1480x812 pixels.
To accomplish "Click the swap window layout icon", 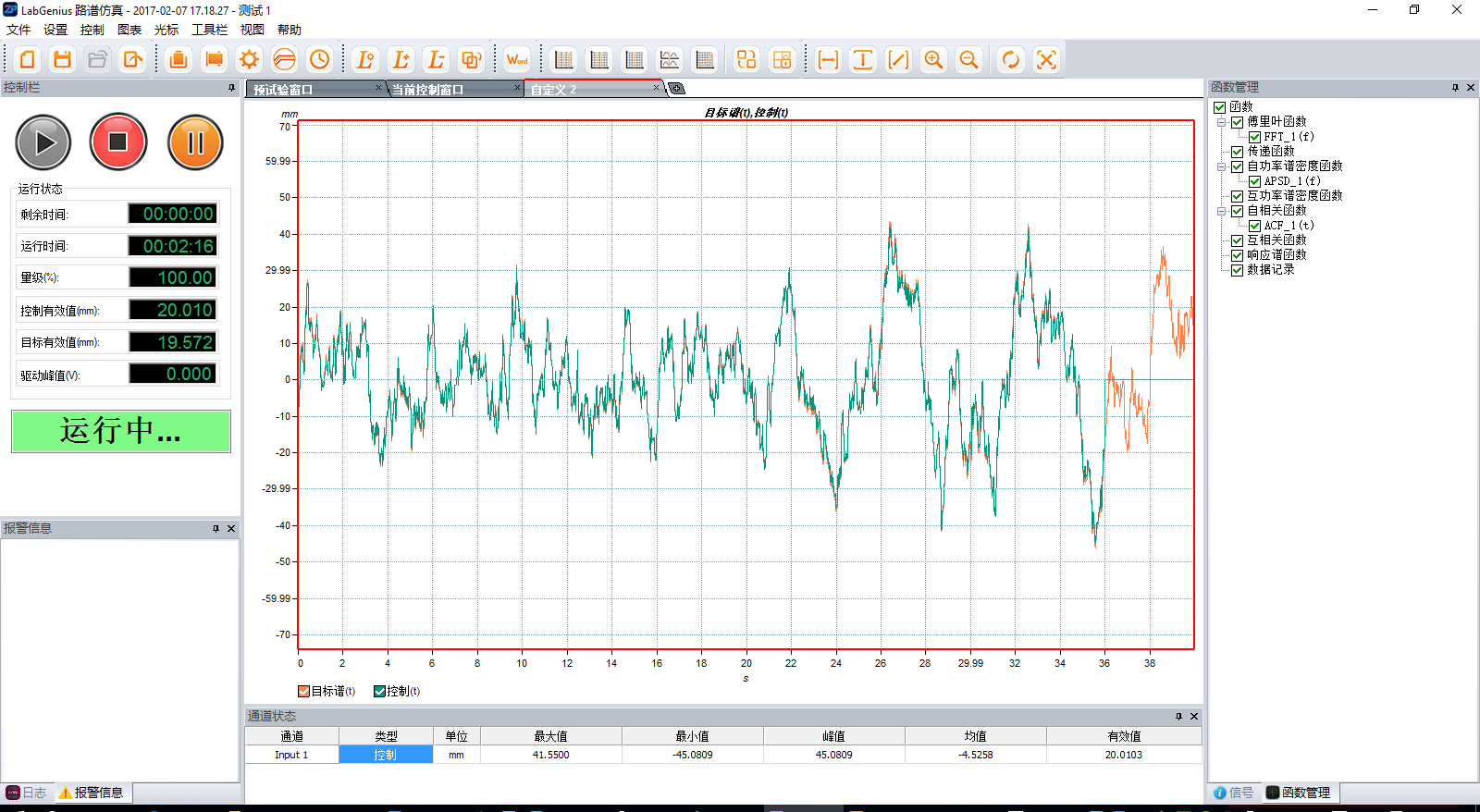I will pos(746,60).
